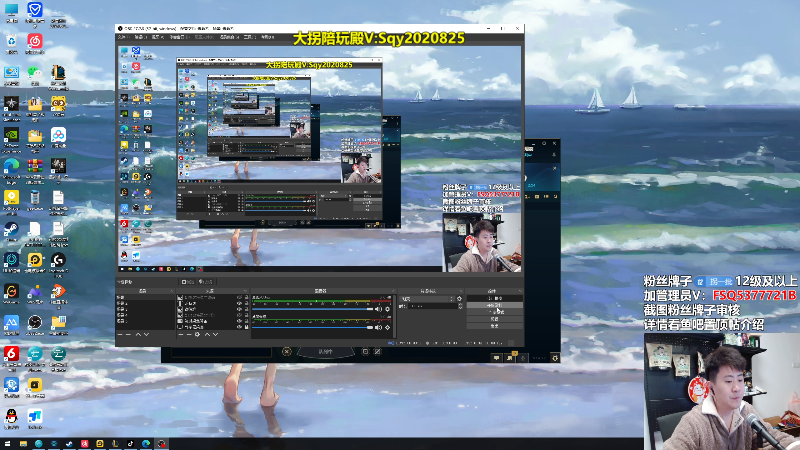Open Recycle Bin on desktop
This screenshot has width=800, height=450.
click(x=11, y=42)
